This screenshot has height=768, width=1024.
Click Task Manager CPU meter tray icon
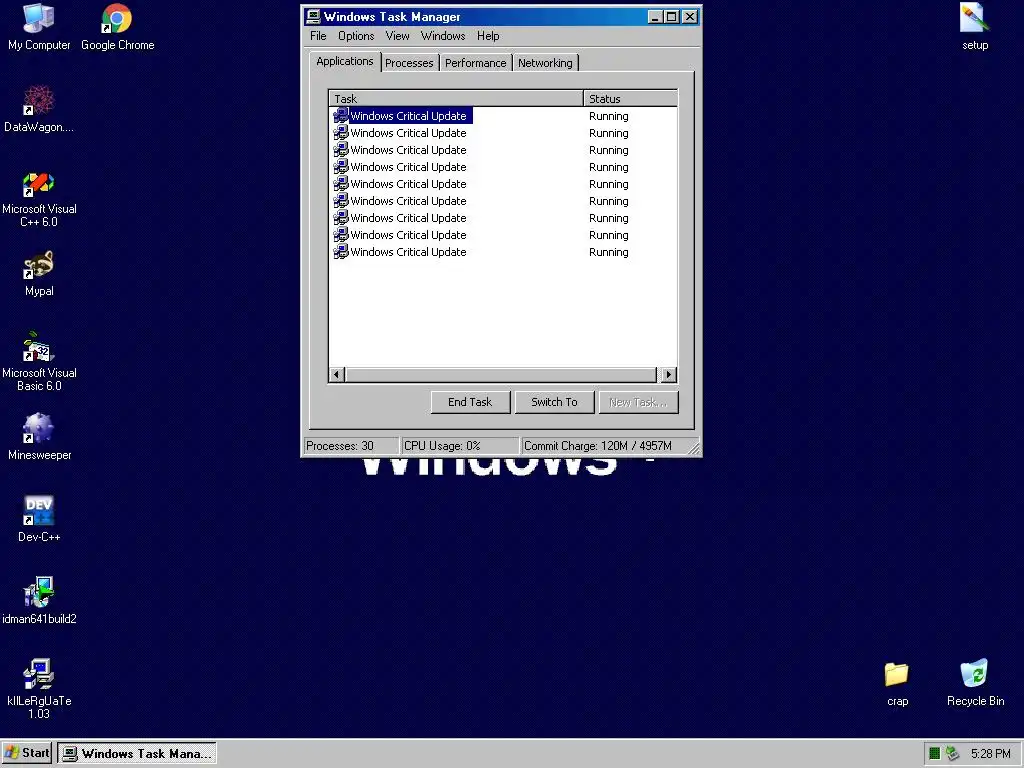coord(935,754)
